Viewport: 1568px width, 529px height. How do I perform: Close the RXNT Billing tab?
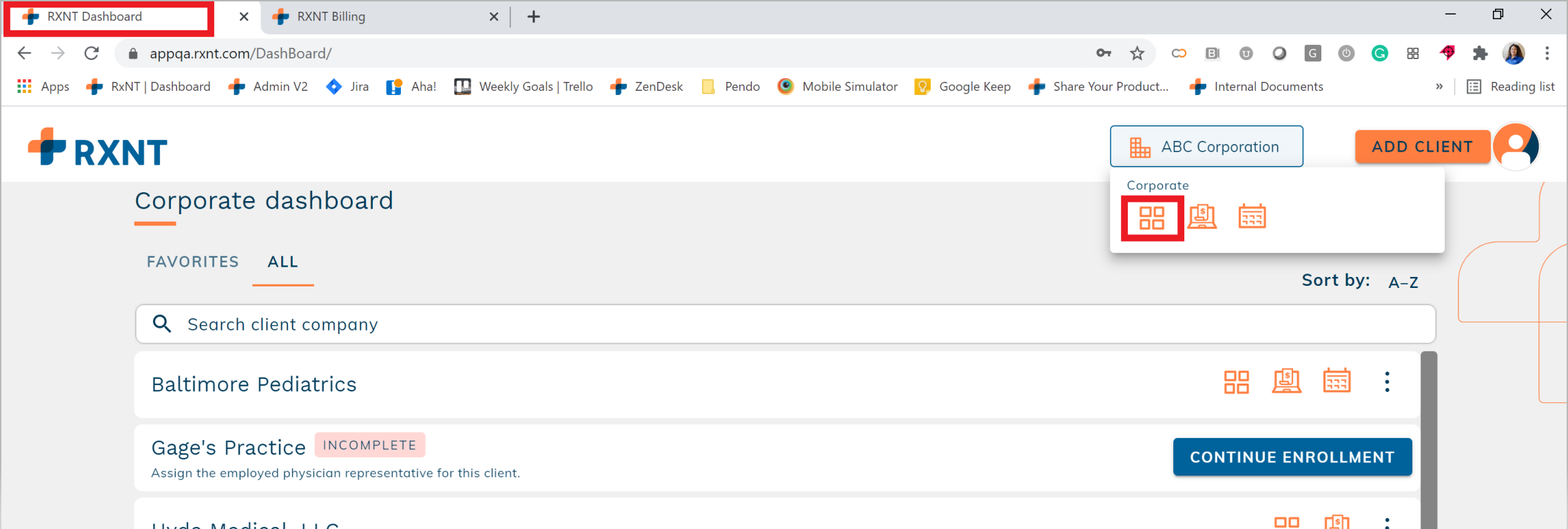click(494, 17)
